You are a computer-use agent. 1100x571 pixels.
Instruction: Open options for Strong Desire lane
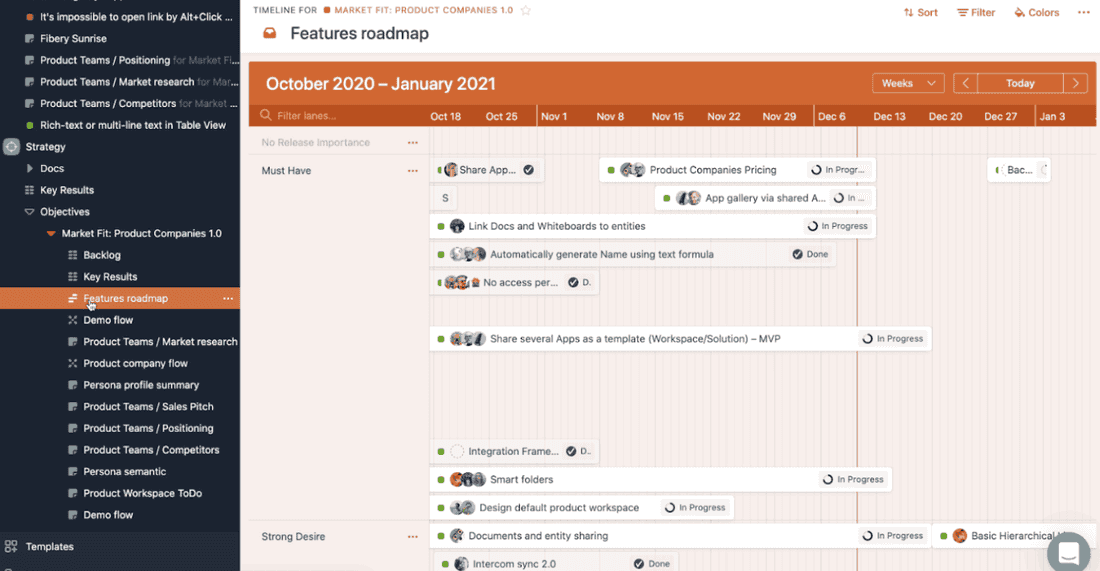[x=412, y=537]
